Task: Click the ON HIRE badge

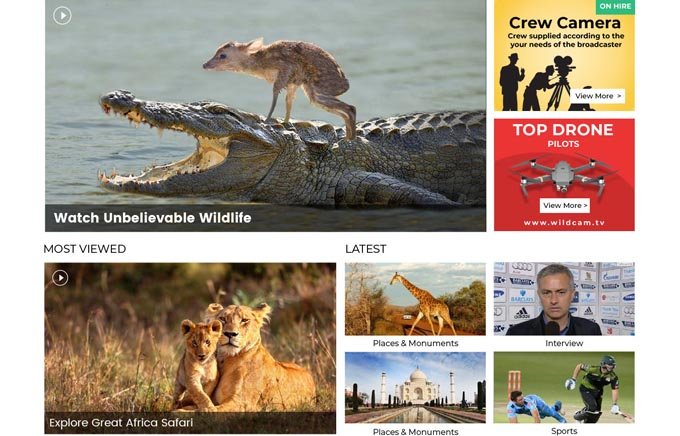Action: (x=615, y=7)
